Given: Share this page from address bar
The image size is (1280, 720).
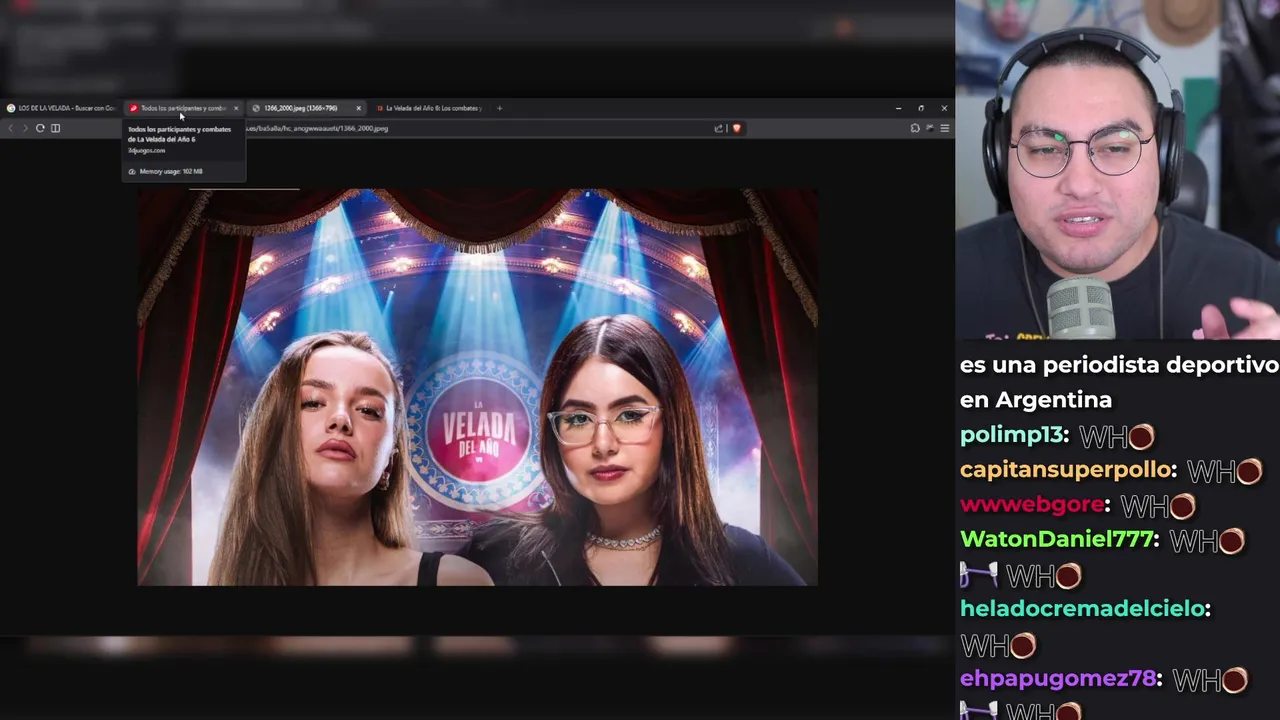Looking at the screenshot, I should 718,128.
